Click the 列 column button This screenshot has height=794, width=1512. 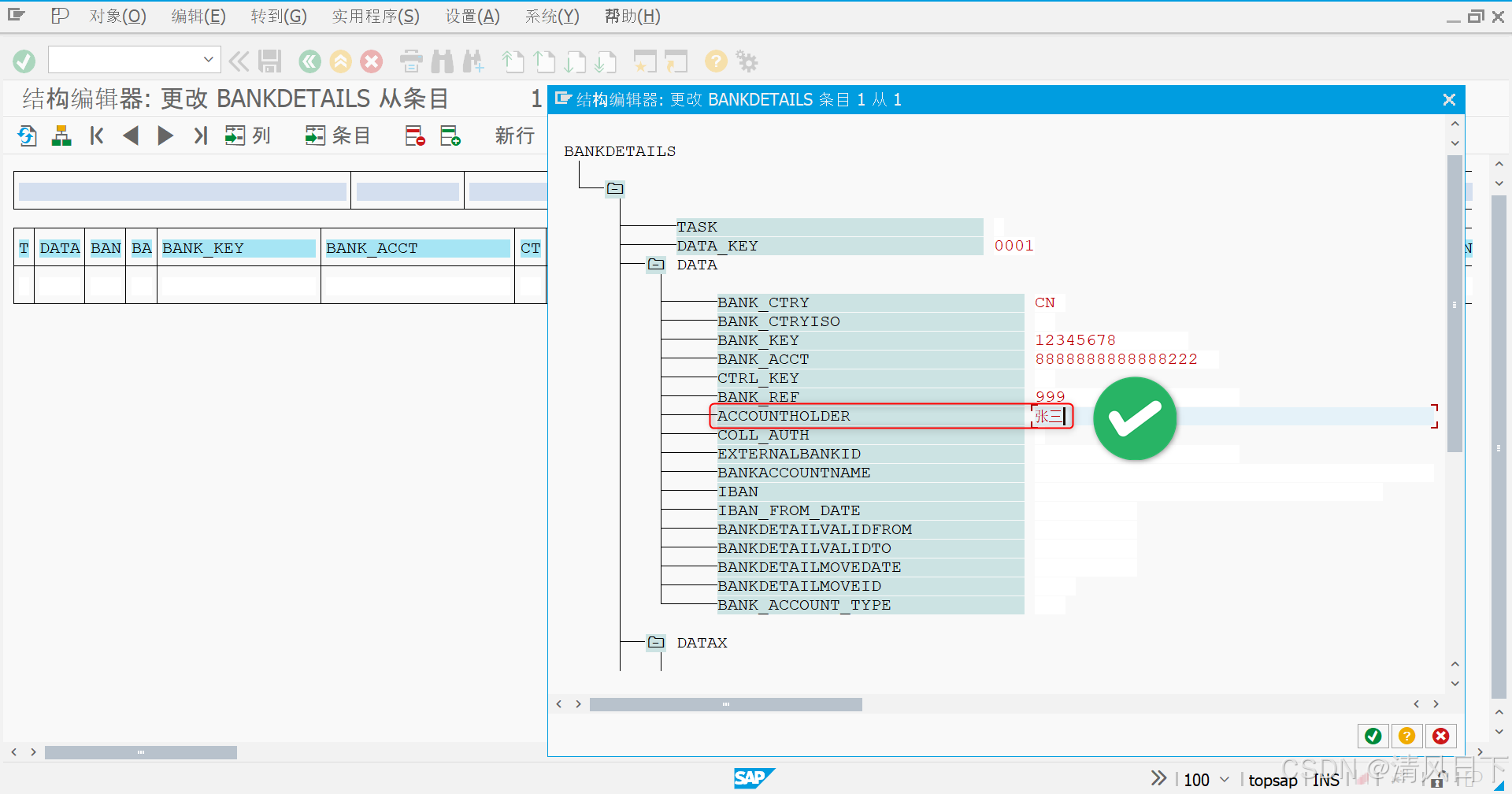(x=248, y=135)
